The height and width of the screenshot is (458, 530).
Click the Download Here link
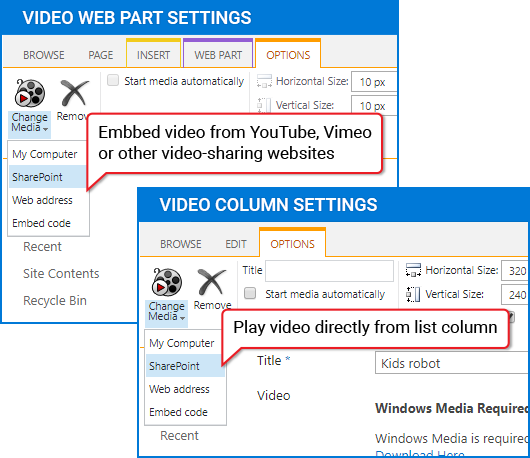(x=419, y=454)
